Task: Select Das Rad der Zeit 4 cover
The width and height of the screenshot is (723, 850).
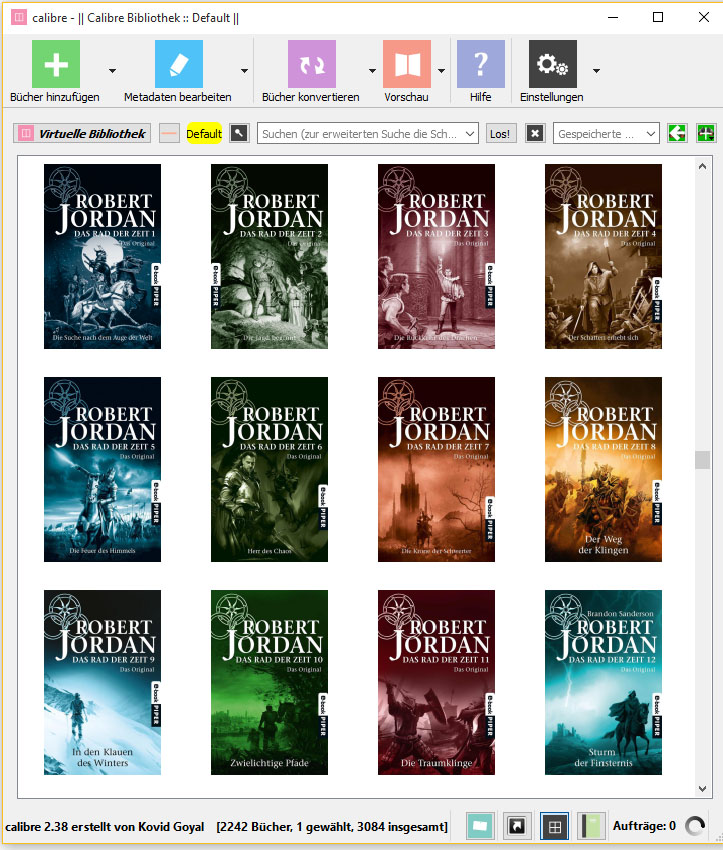Action: click(603, 256)
